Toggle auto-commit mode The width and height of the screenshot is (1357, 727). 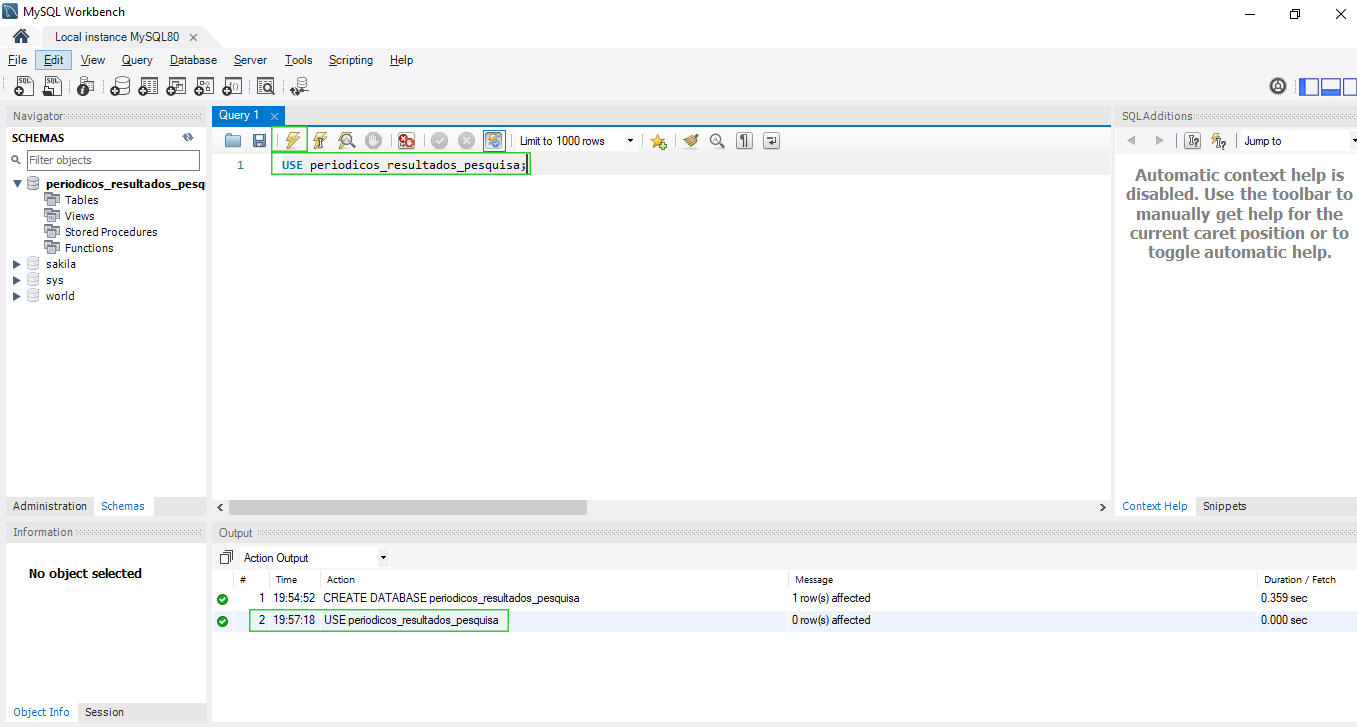[x=493, y=140]
